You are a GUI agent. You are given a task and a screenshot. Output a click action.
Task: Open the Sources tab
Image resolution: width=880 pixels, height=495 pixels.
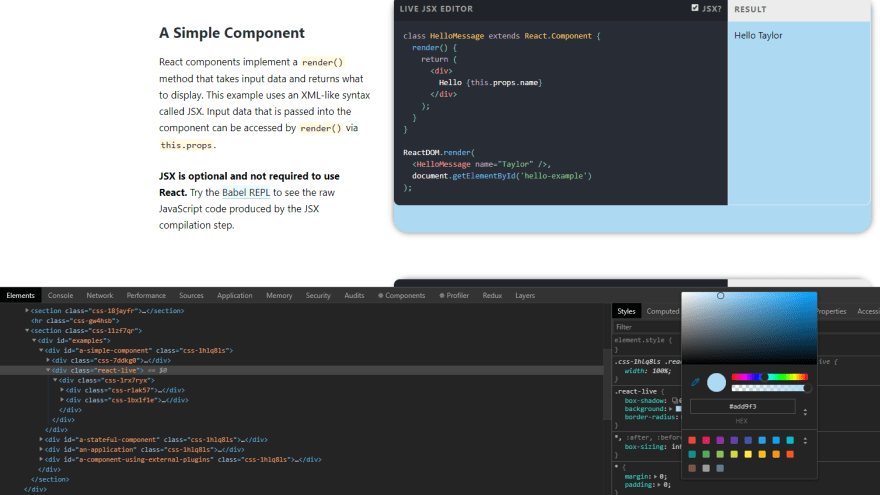[191, 295]
